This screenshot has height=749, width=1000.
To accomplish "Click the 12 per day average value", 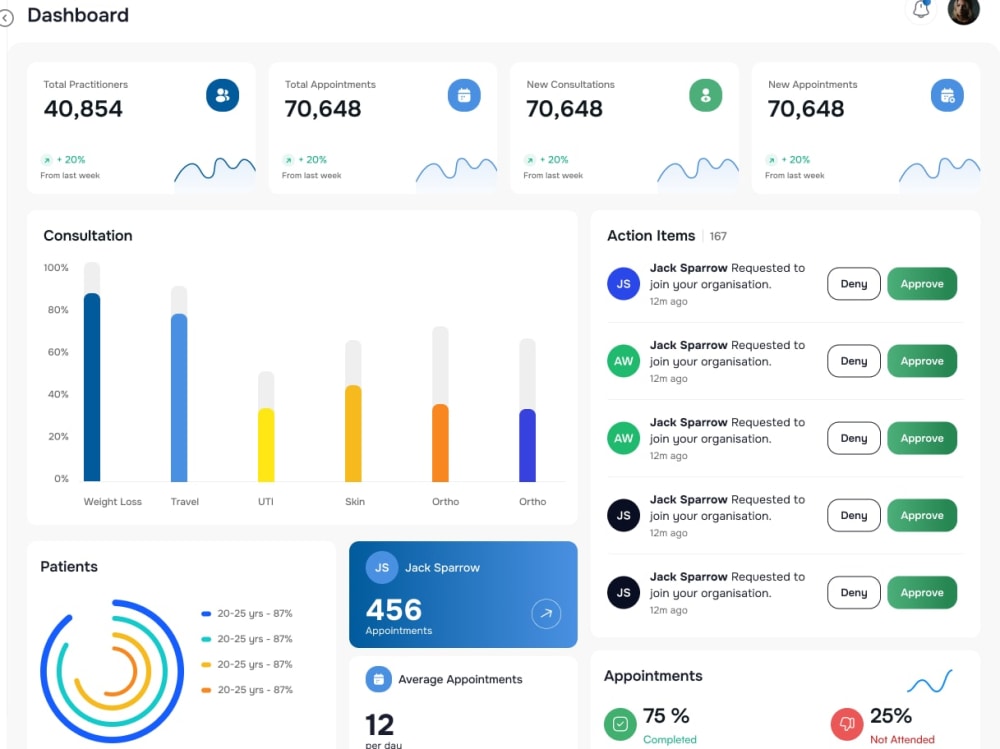I will pyautogui.click(x=379, y=725).
